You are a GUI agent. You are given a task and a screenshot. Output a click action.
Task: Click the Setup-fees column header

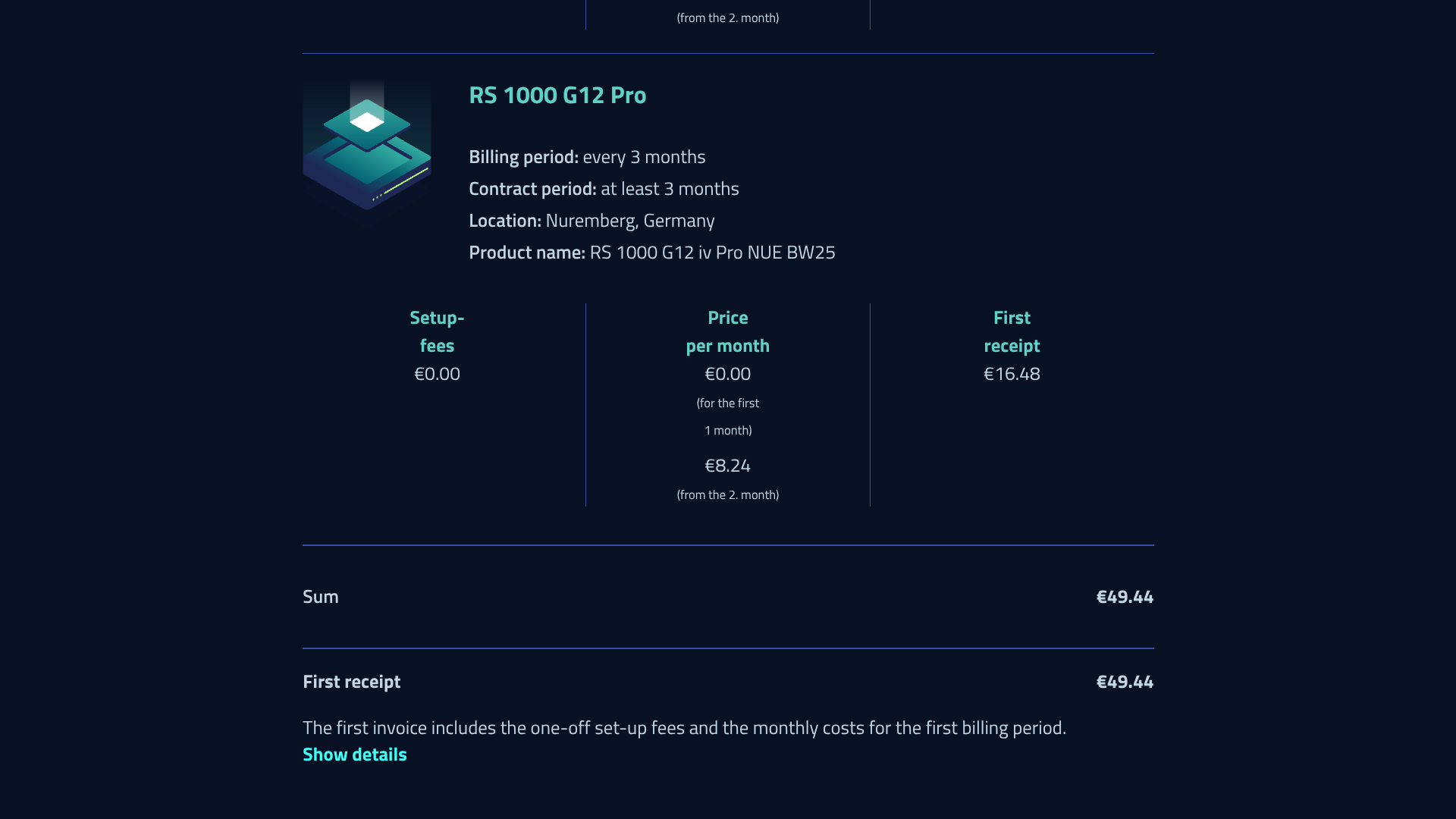coord(437,331)
